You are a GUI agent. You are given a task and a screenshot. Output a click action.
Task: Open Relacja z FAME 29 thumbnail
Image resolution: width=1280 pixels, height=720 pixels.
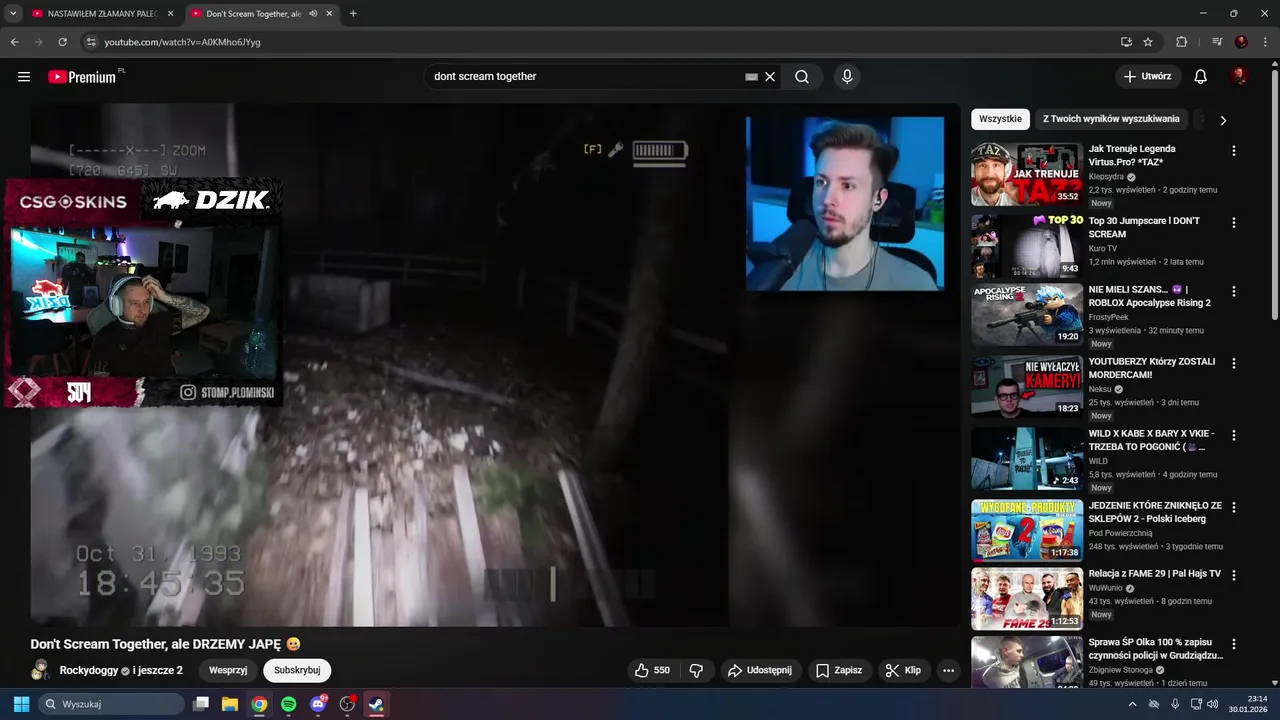pos(1027,600)
